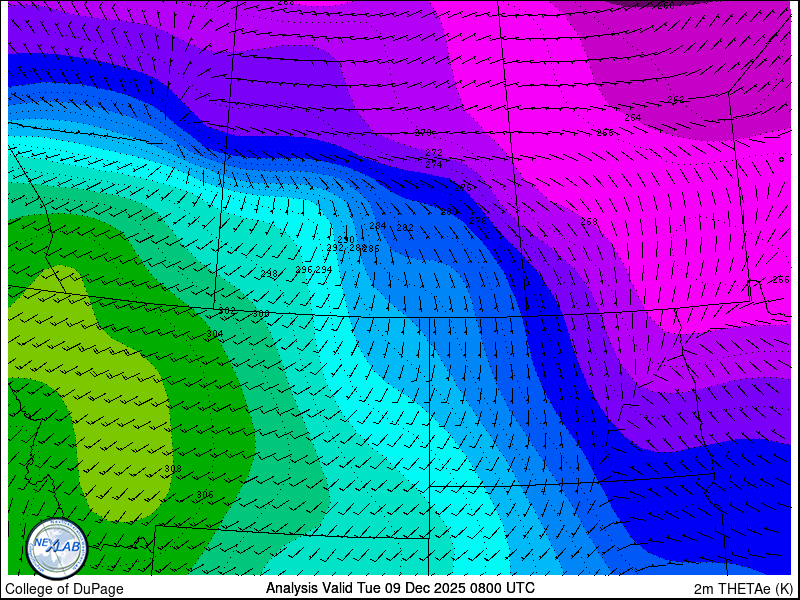Pick the 274 contour value
The width and height of the screenshot is (800, 600).
click(434, 164)
